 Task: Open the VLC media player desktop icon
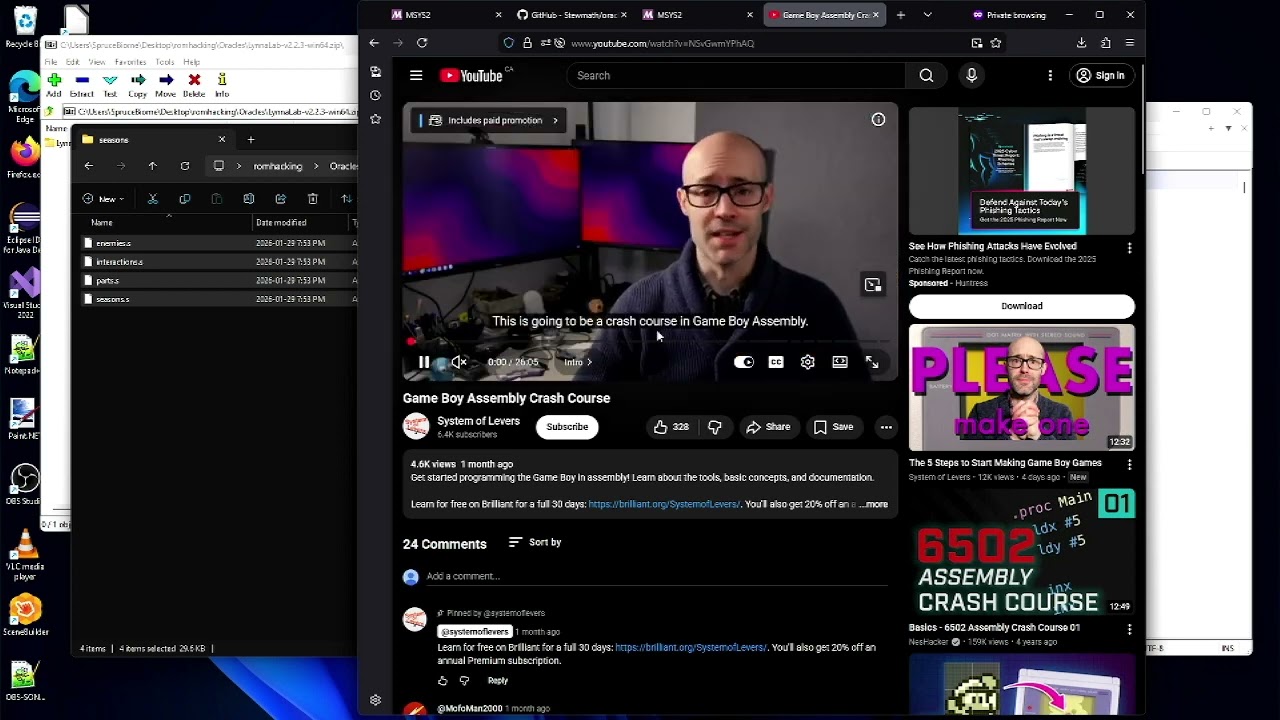click(x=25, y=555)
